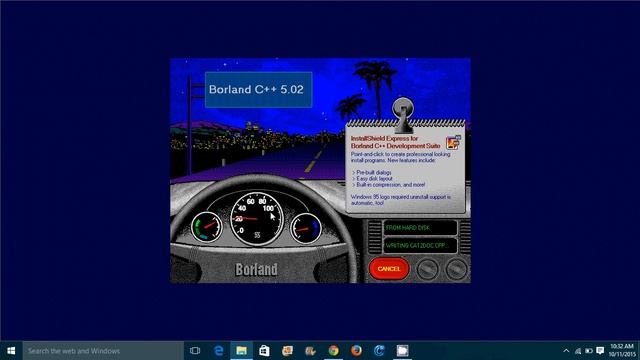
Task: Open the Windows Store from the taskbar
Action: point(264,351)
